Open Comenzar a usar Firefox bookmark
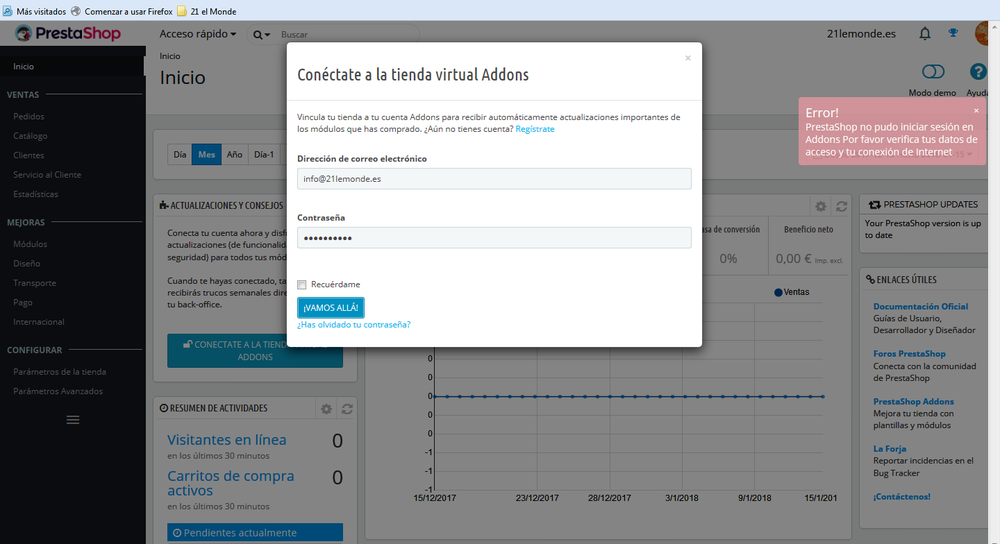The width and height of the screenshot is (1000, 544). pyautogui.click(x=121, y=11)
